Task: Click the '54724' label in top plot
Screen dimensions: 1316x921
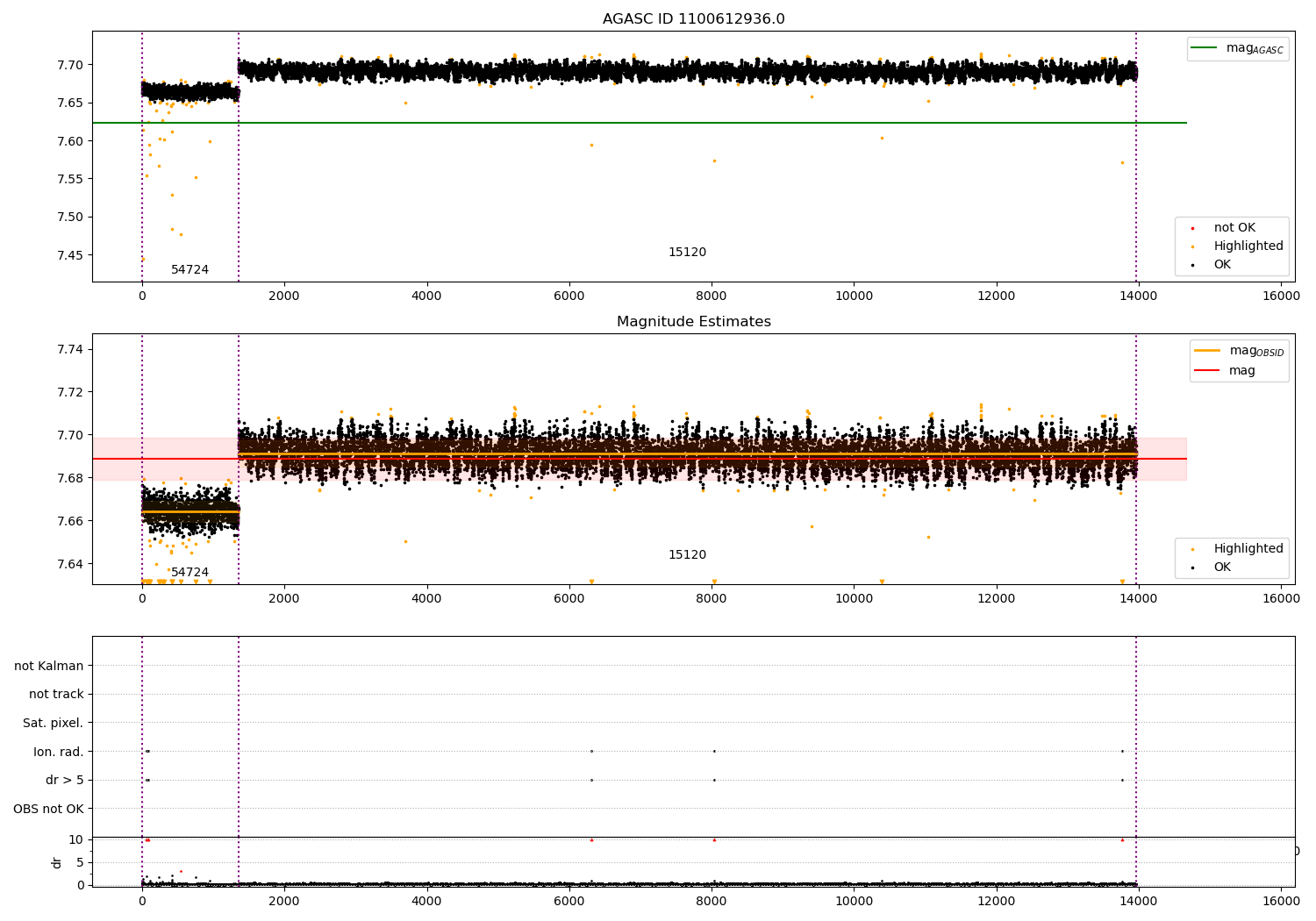Action: tap(190, 270)
